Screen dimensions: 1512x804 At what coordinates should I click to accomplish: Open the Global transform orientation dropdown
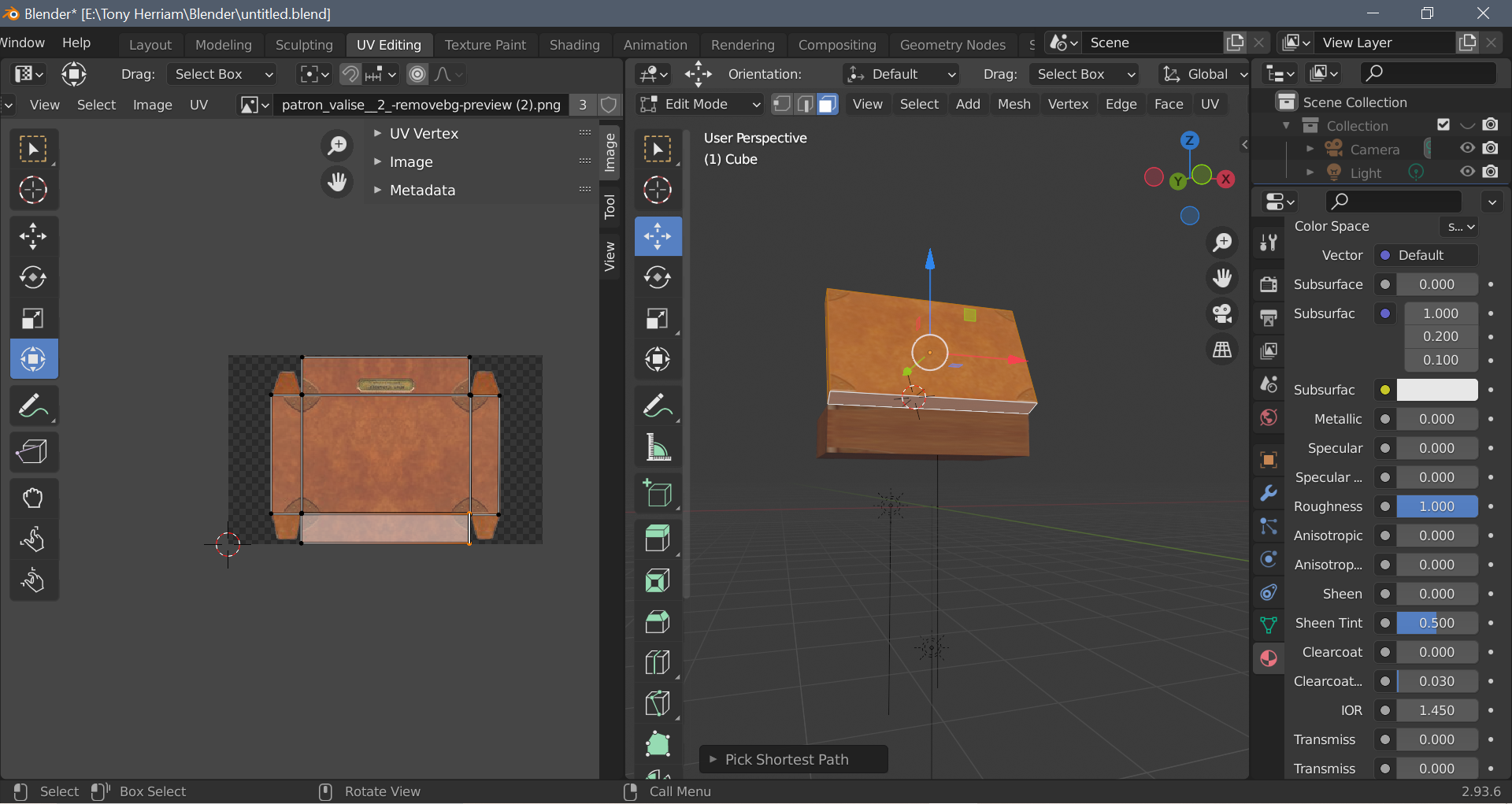(x=1205, y=74)
